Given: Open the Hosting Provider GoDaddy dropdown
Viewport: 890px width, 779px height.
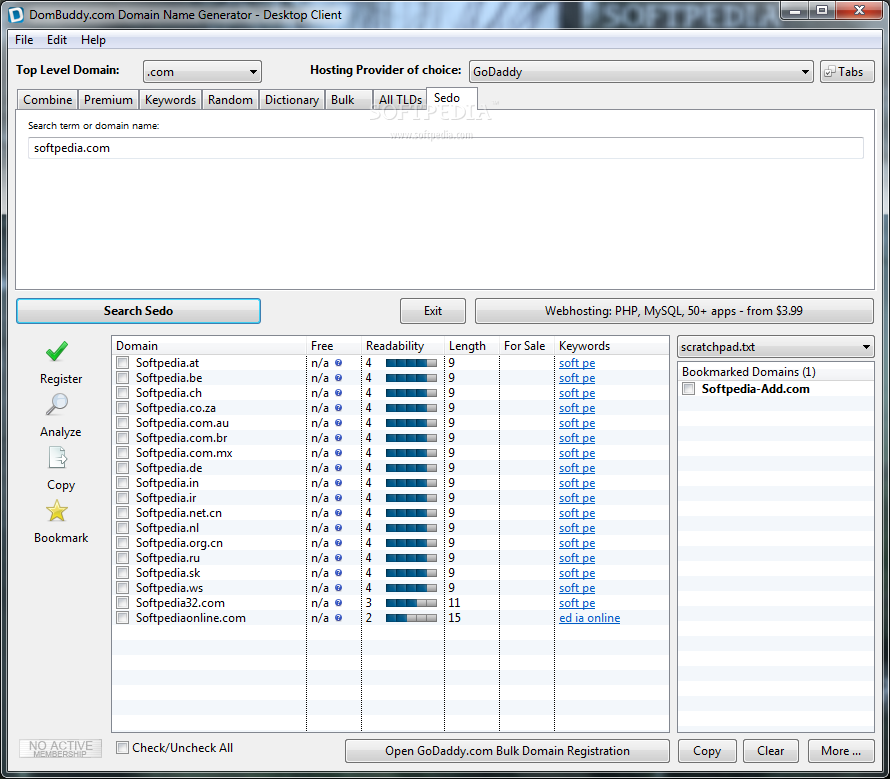Looking at the screenshot, I should pyautogui.click(x=641, y=72).
